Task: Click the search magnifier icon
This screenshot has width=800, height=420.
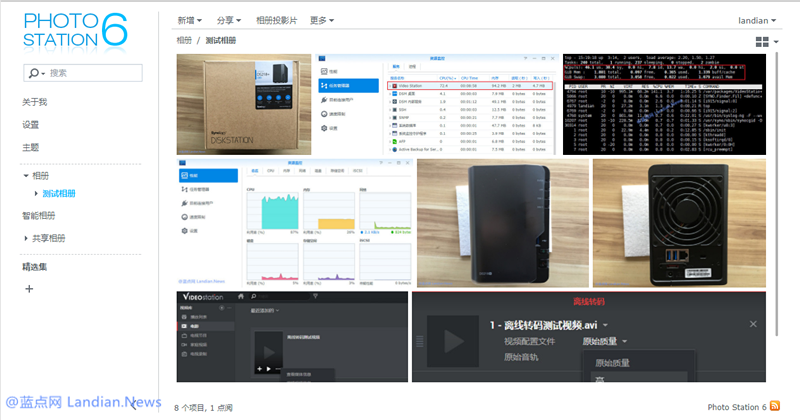Action: click(35, 73)
